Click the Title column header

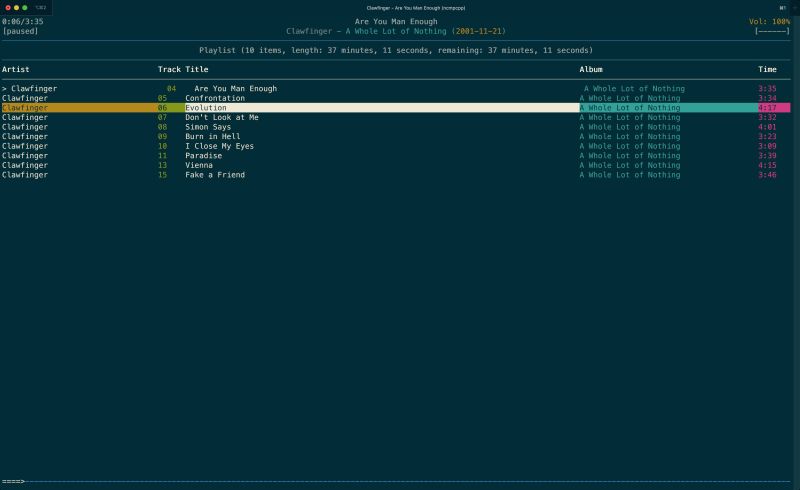click(x=196, y=69)
